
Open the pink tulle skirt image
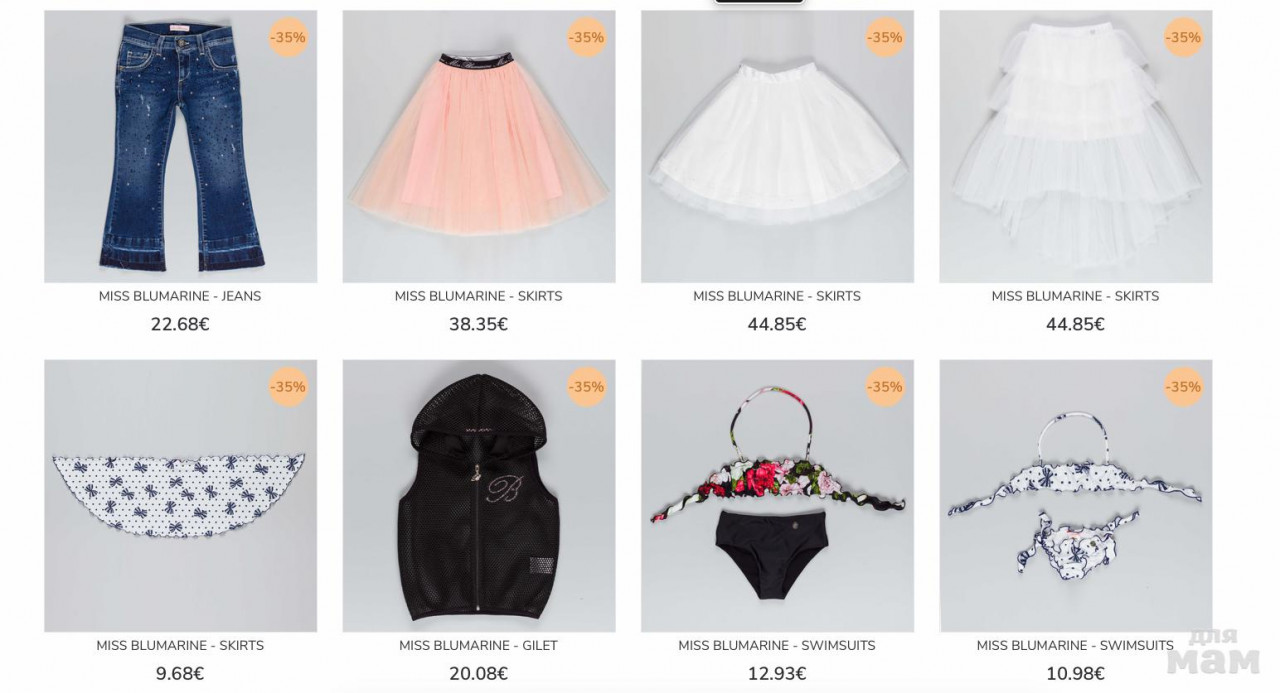click(479, 146)
